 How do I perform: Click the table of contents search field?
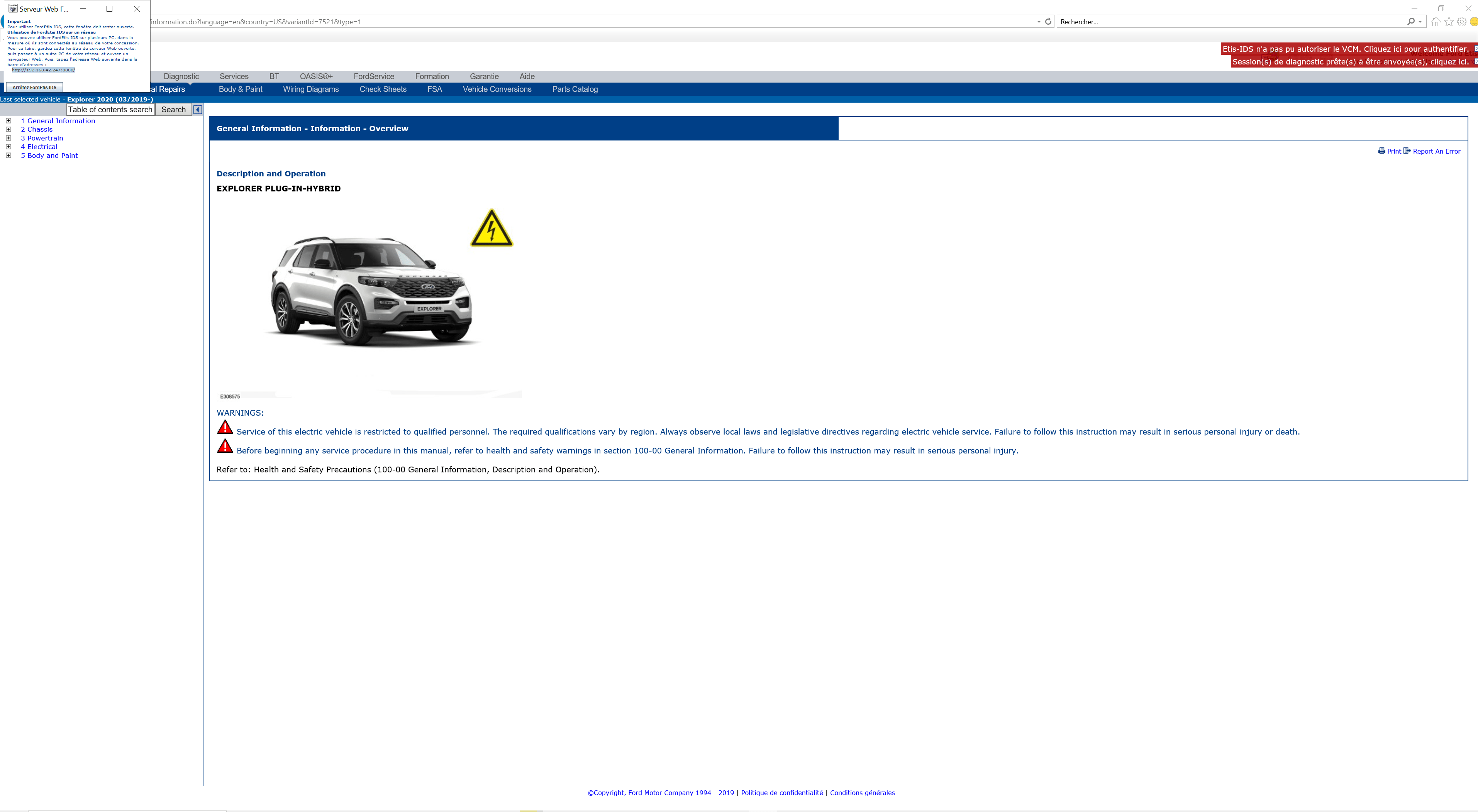point(110,109)
